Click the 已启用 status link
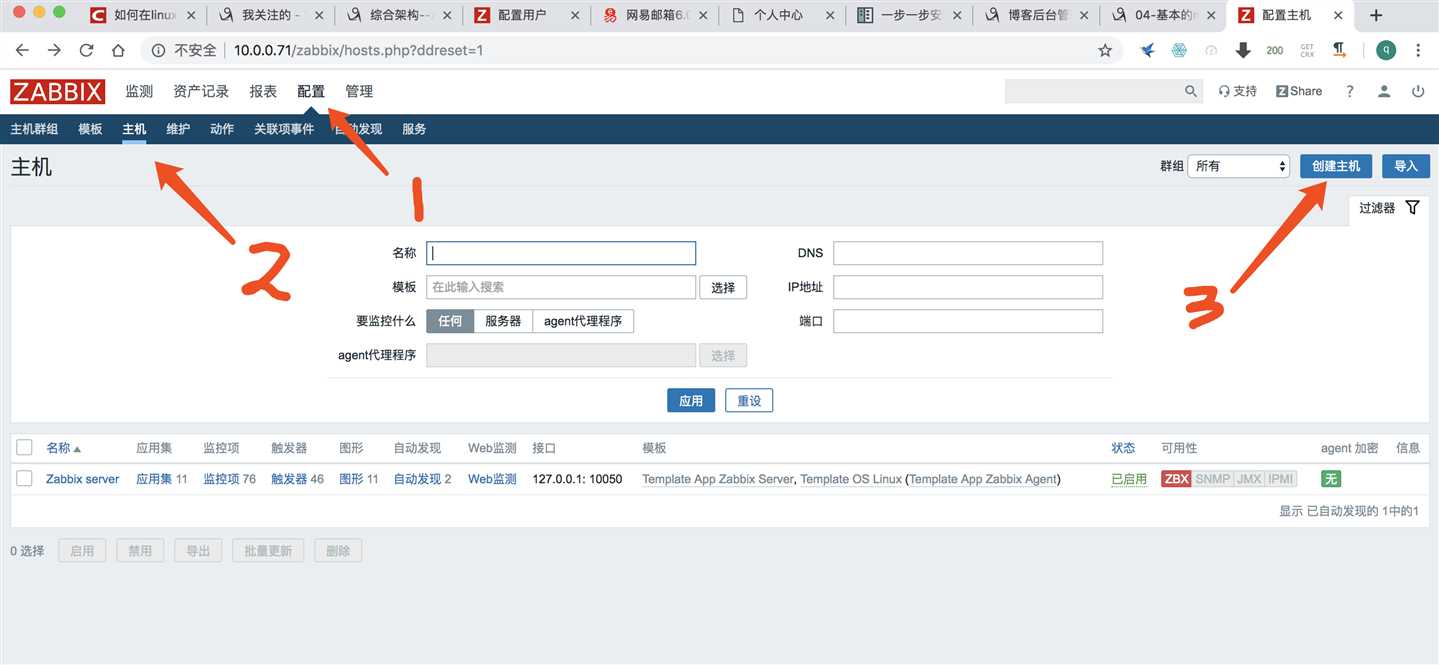The height and width of the screenshot is (665, 1439). click(x=1129, y=479)
